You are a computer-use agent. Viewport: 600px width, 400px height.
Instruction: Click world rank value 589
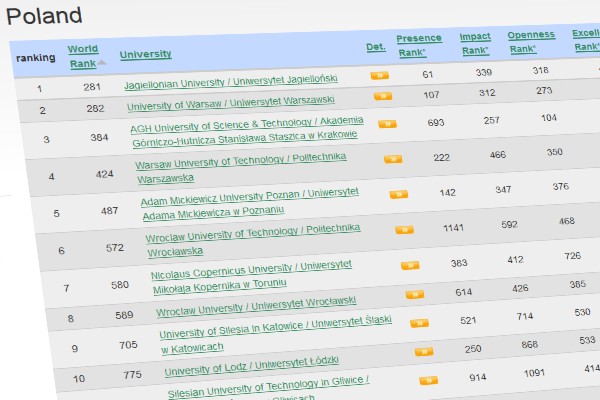pos(124,315)
